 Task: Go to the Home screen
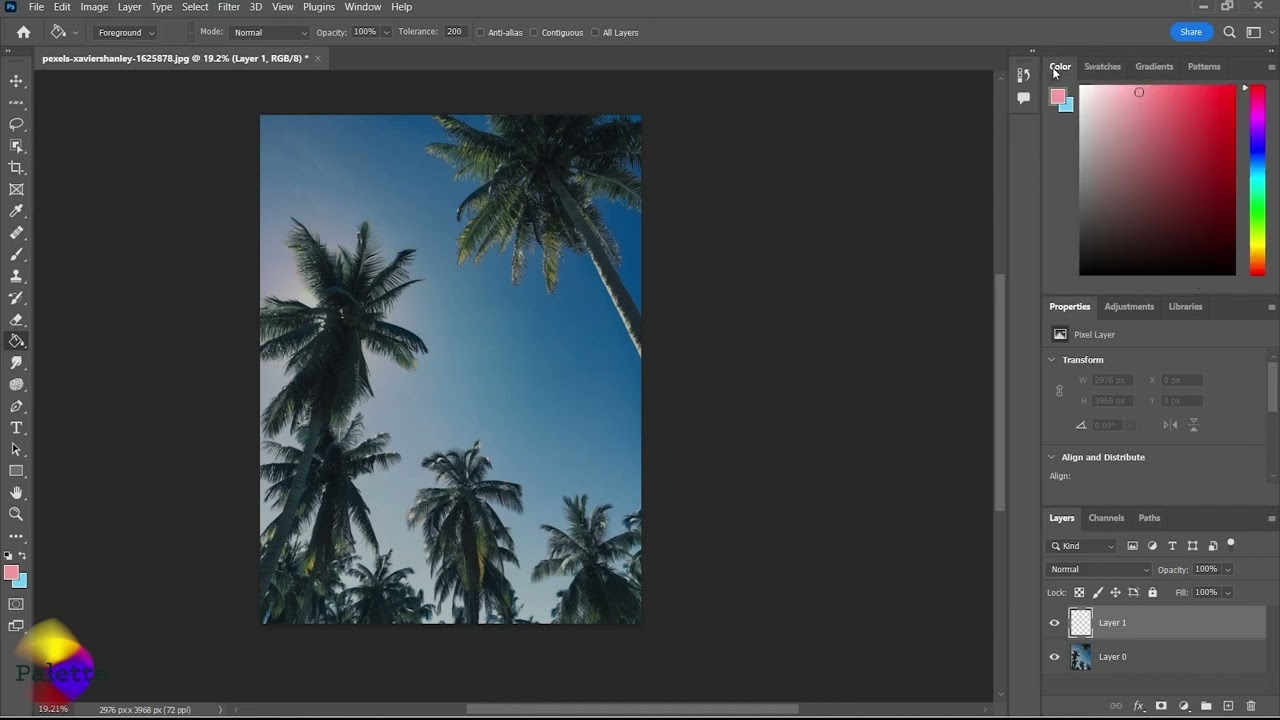pyautogui.click(x=23, y=32)
